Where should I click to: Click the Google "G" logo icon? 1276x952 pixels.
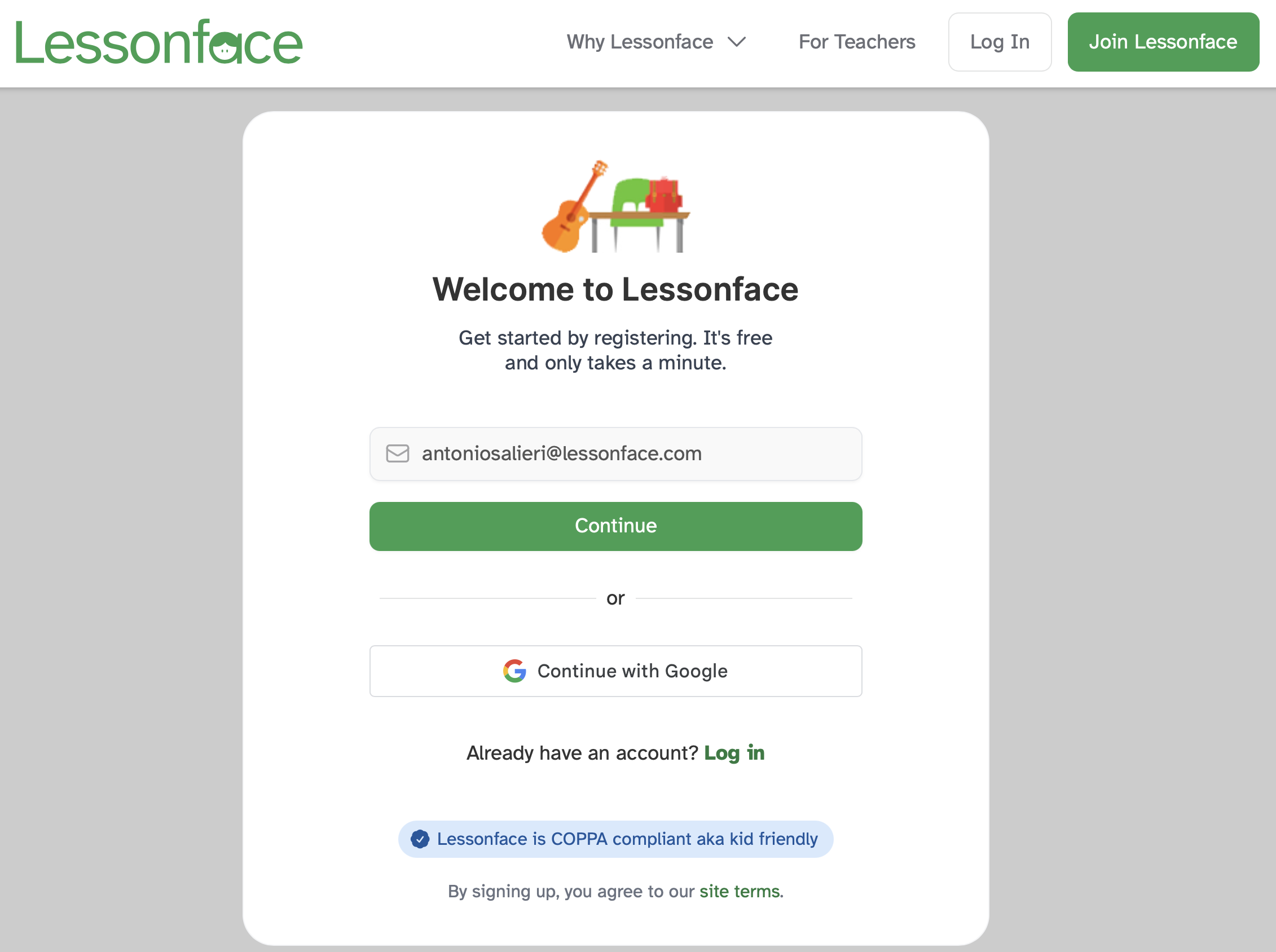click(x=514, y=671)
